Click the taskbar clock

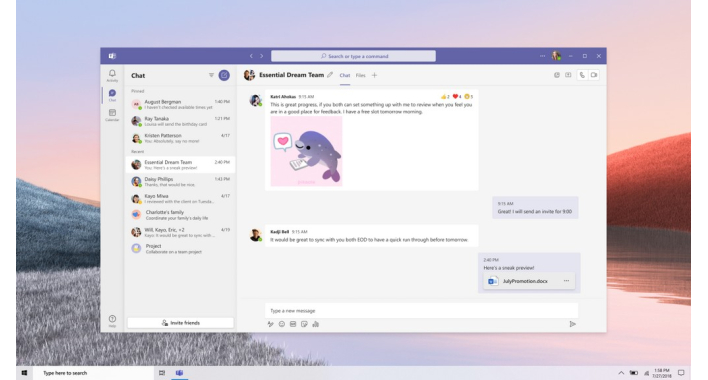click(661, 373)
